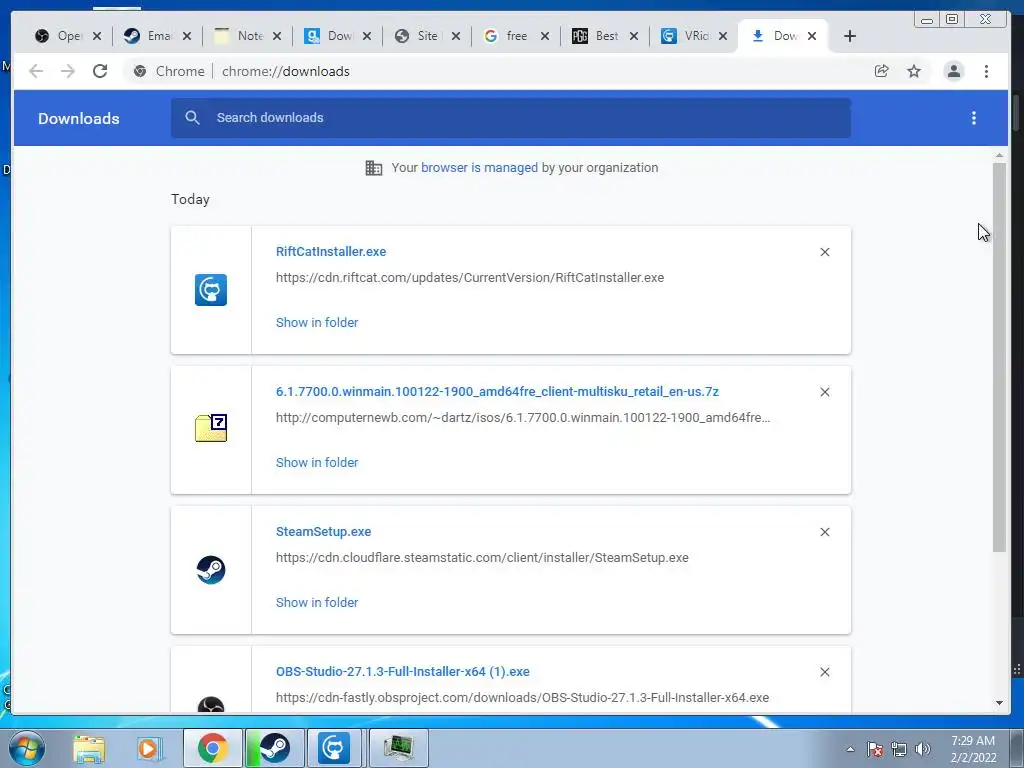Open the system monitor taskbar app
The height and width of the screenshot is (768, 1024).
398,748
